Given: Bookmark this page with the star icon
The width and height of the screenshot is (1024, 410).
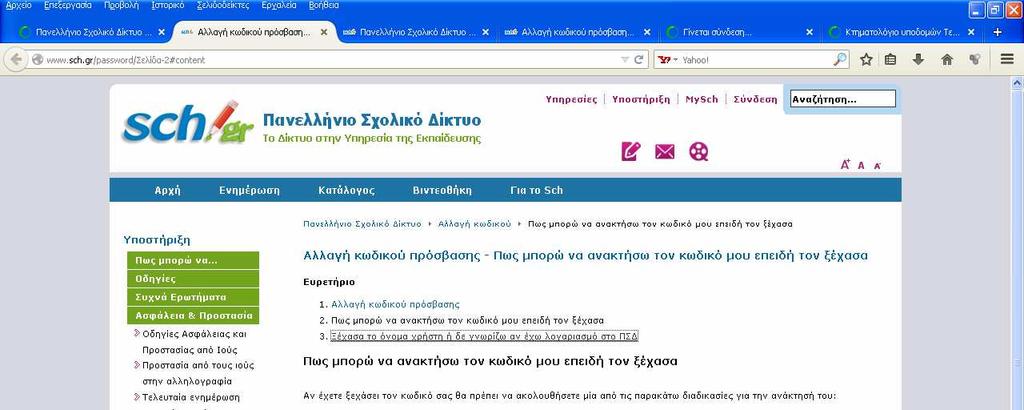Looking at the screenshot, I should tap(866, 59).
